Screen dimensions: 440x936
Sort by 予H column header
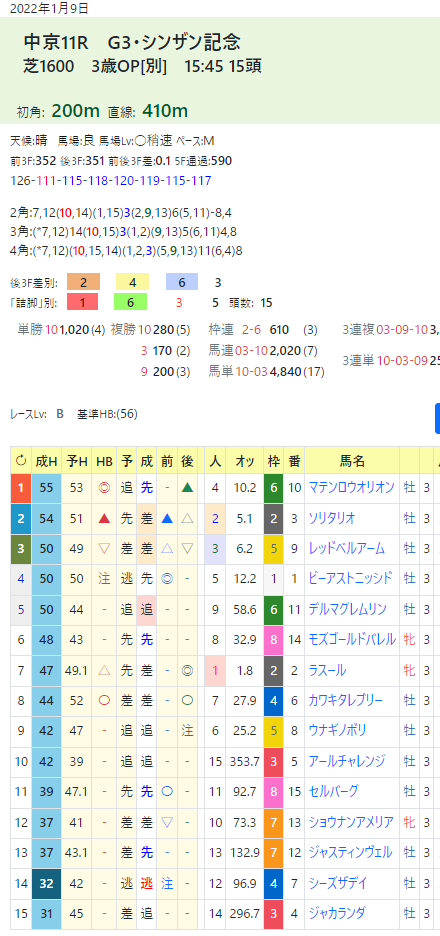[x=76, y=460]
